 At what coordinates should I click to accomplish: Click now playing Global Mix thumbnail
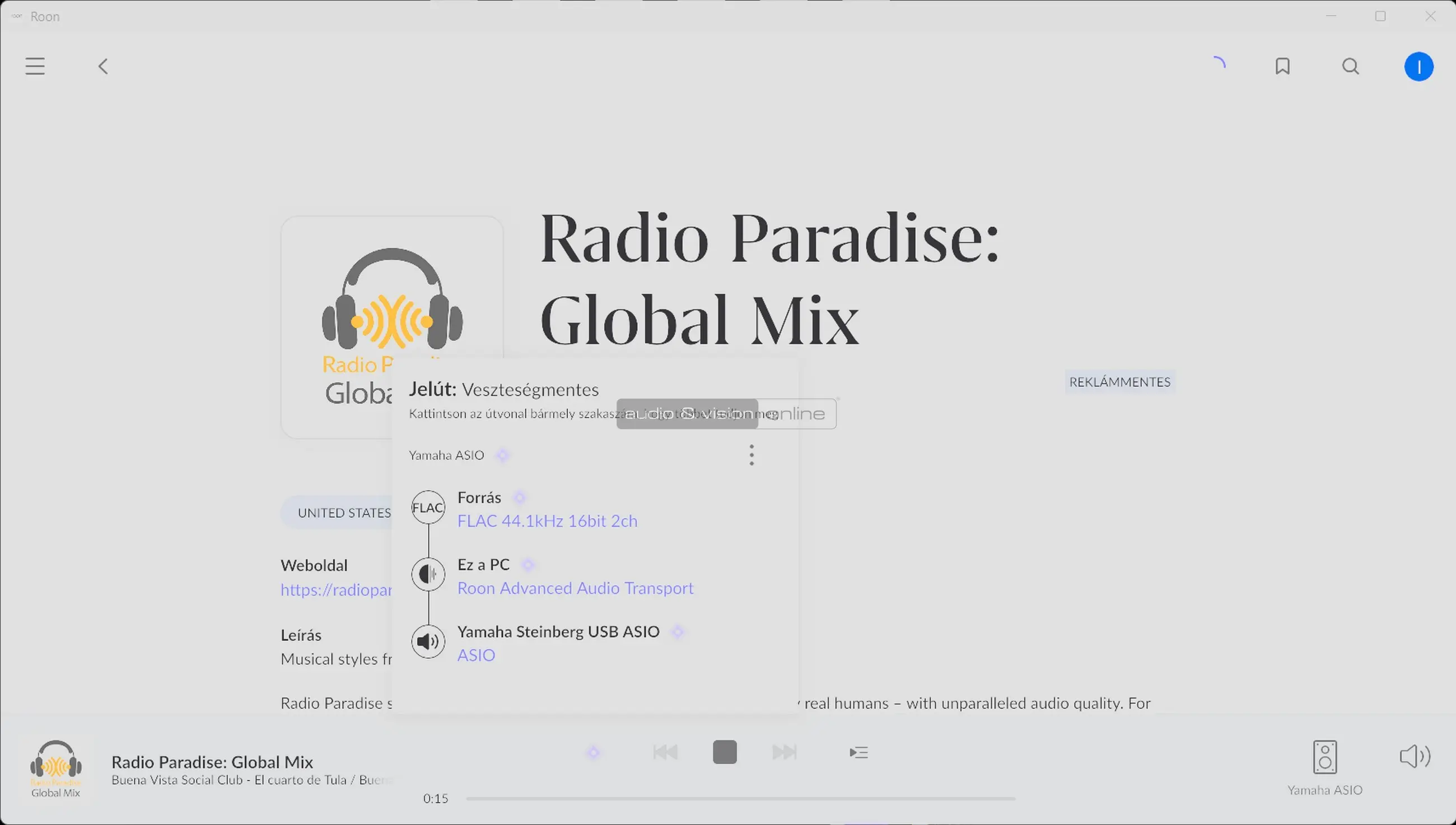55,768
